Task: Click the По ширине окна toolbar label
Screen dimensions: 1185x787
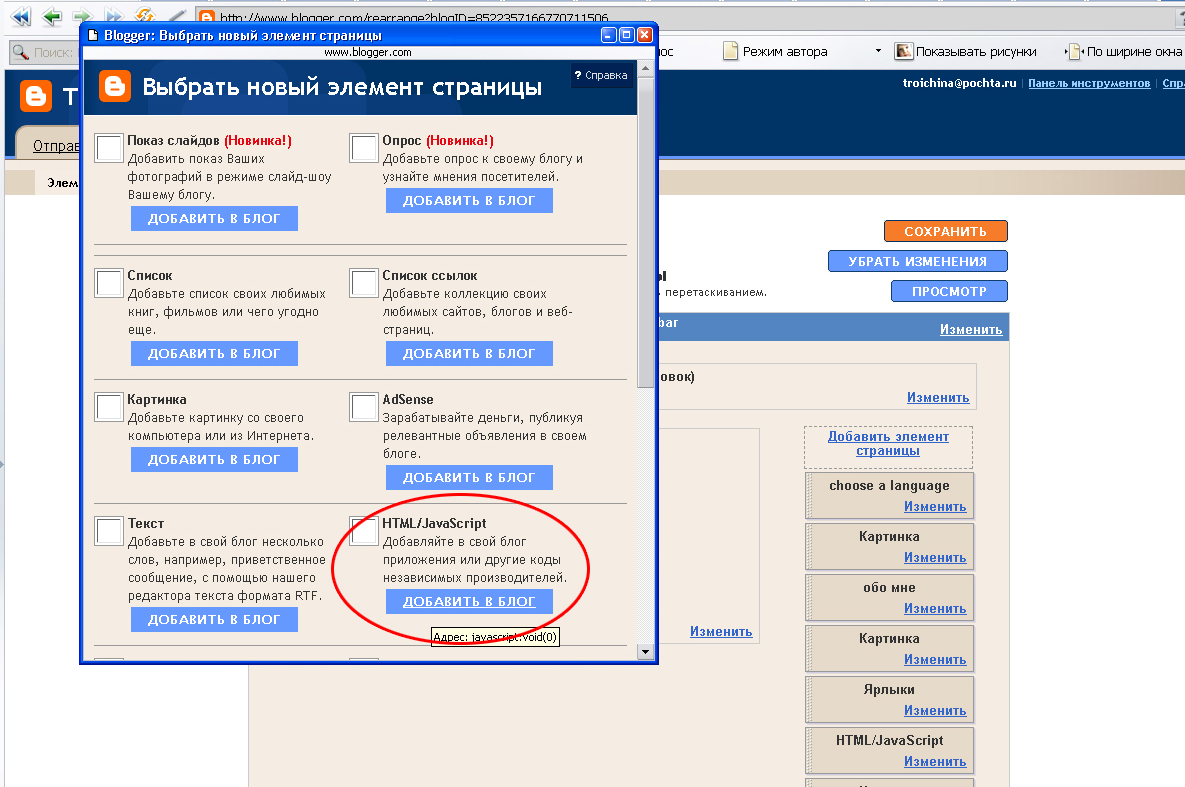Action: point(1134,51)
